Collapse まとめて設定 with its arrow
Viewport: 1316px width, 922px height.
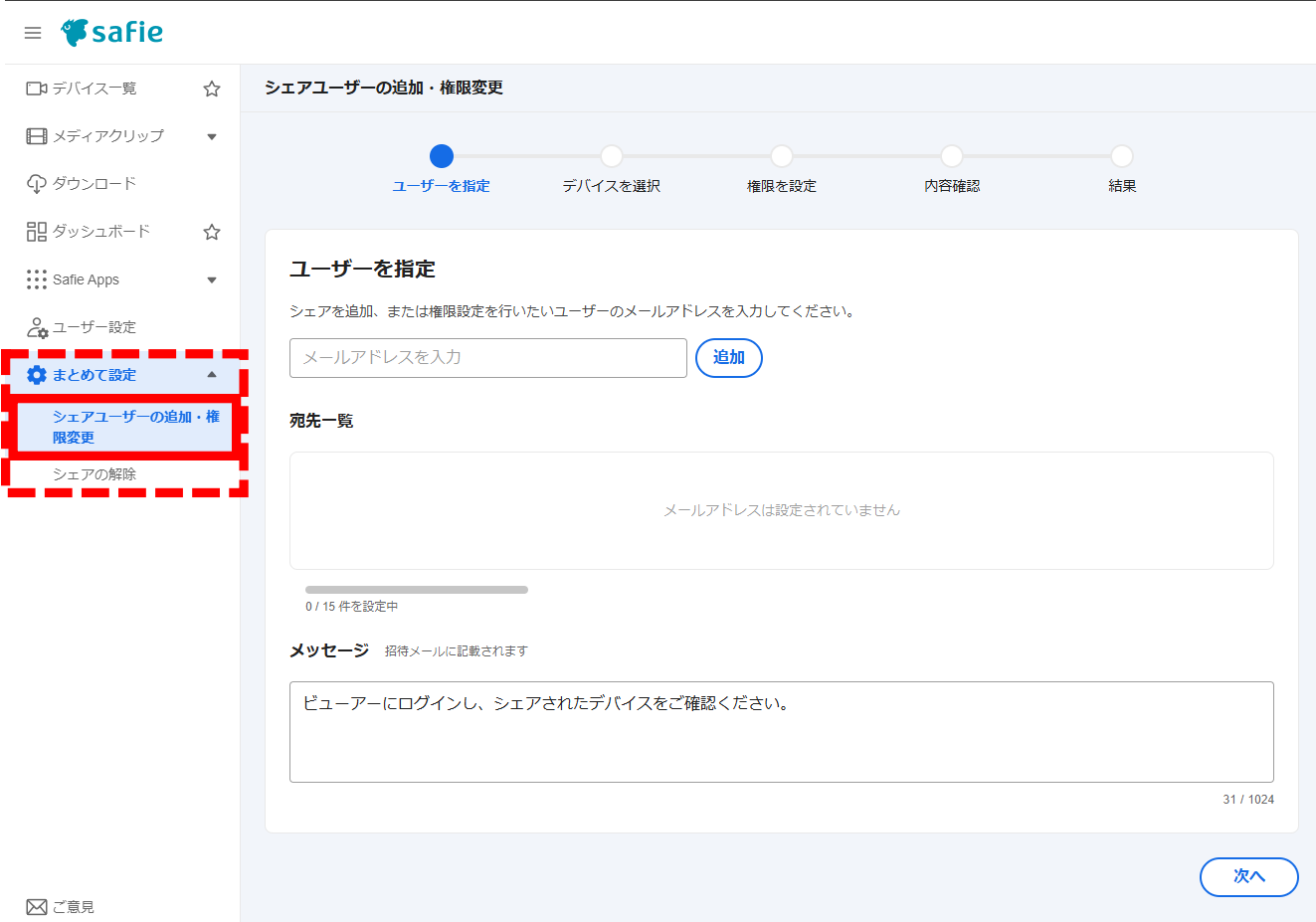tap(211, 375)
